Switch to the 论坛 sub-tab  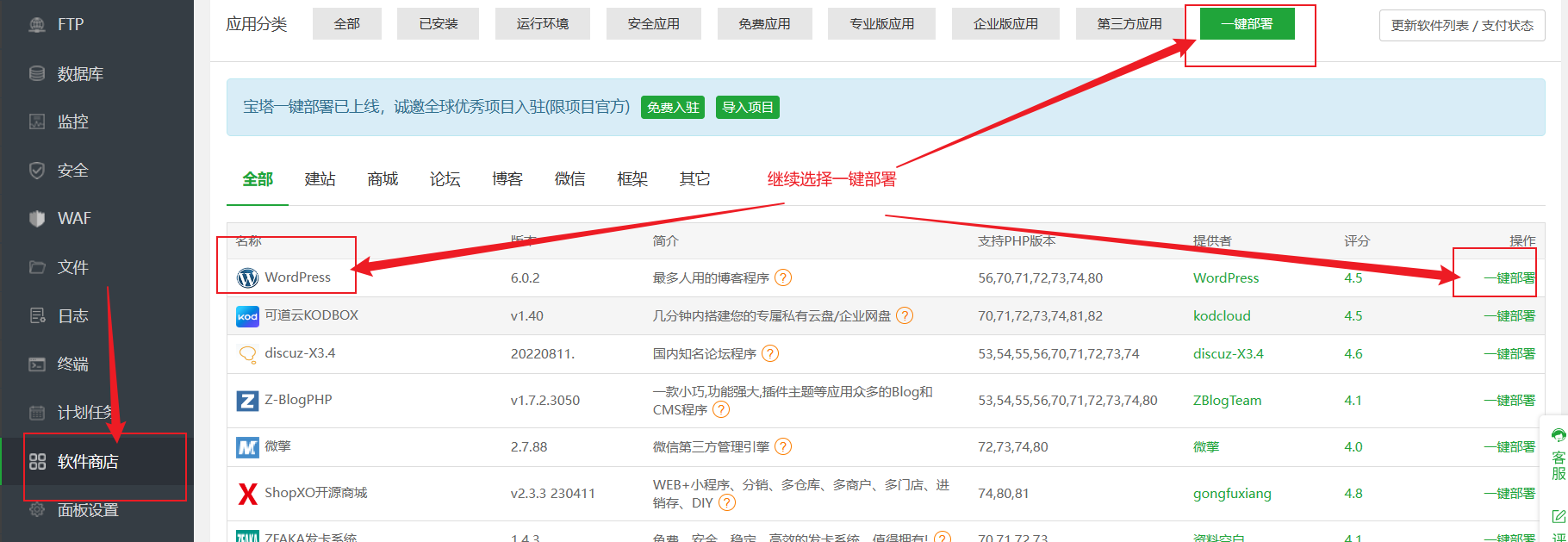[x=445, y=179]
